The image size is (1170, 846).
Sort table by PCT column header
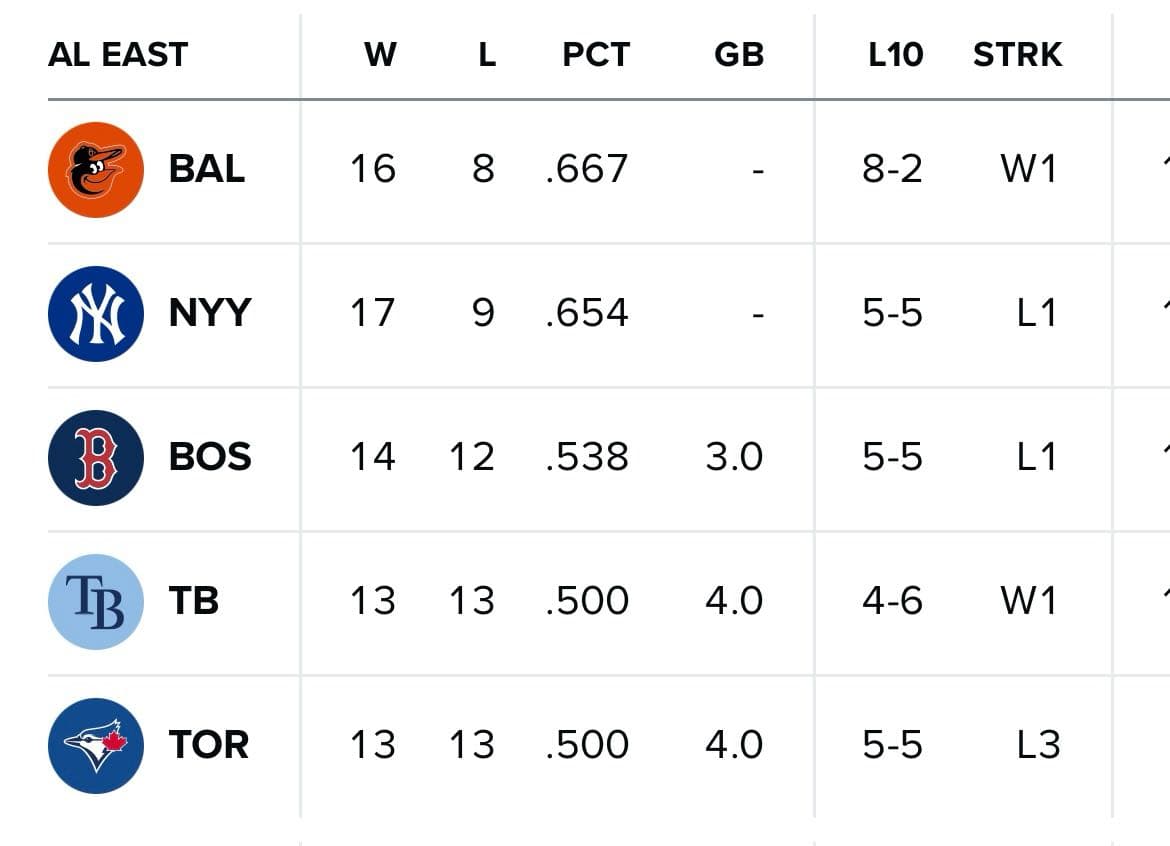pos(596,55)
